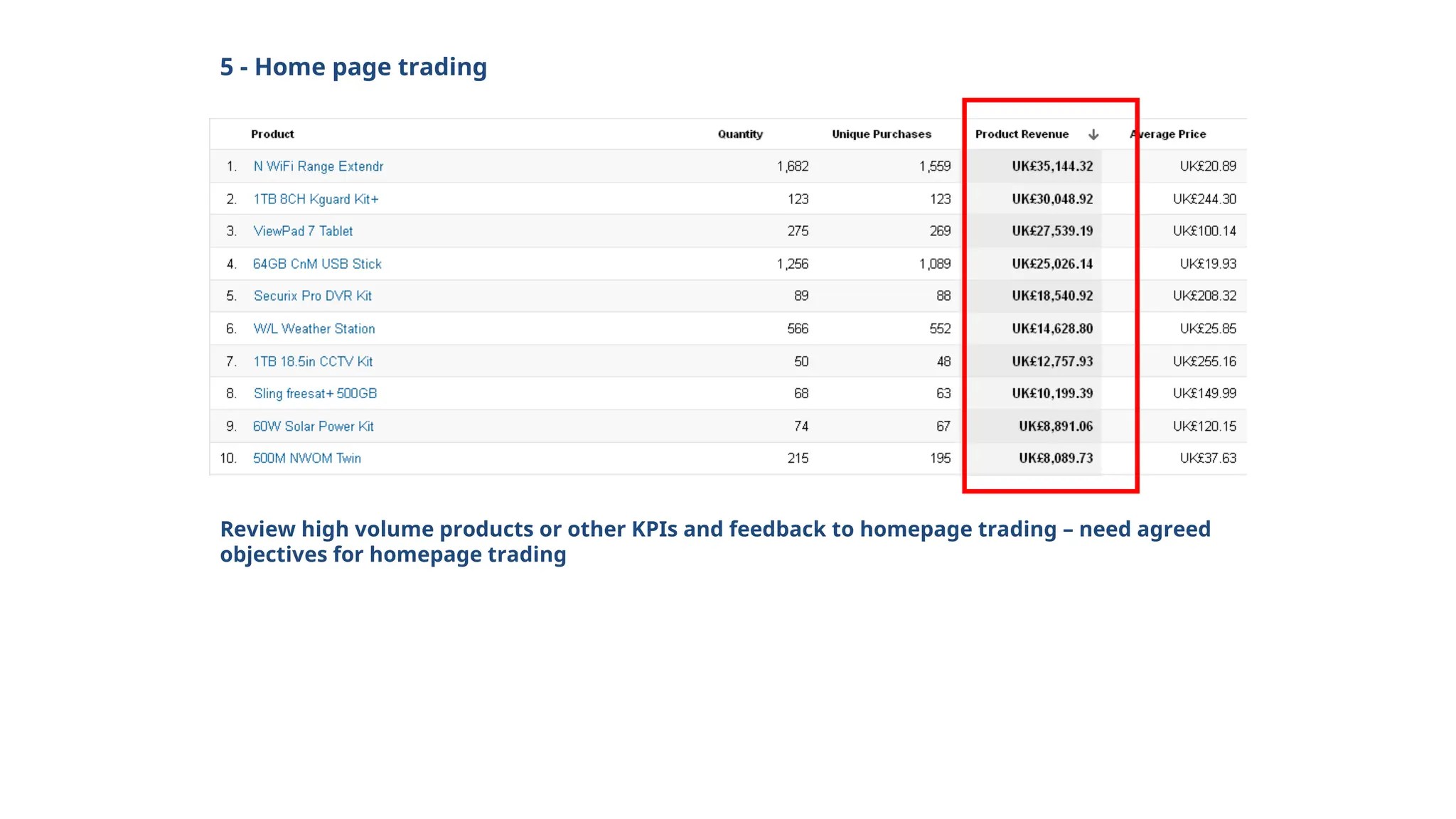Click the slide title "5 - Home page trading"

click(x=353, y=67)
